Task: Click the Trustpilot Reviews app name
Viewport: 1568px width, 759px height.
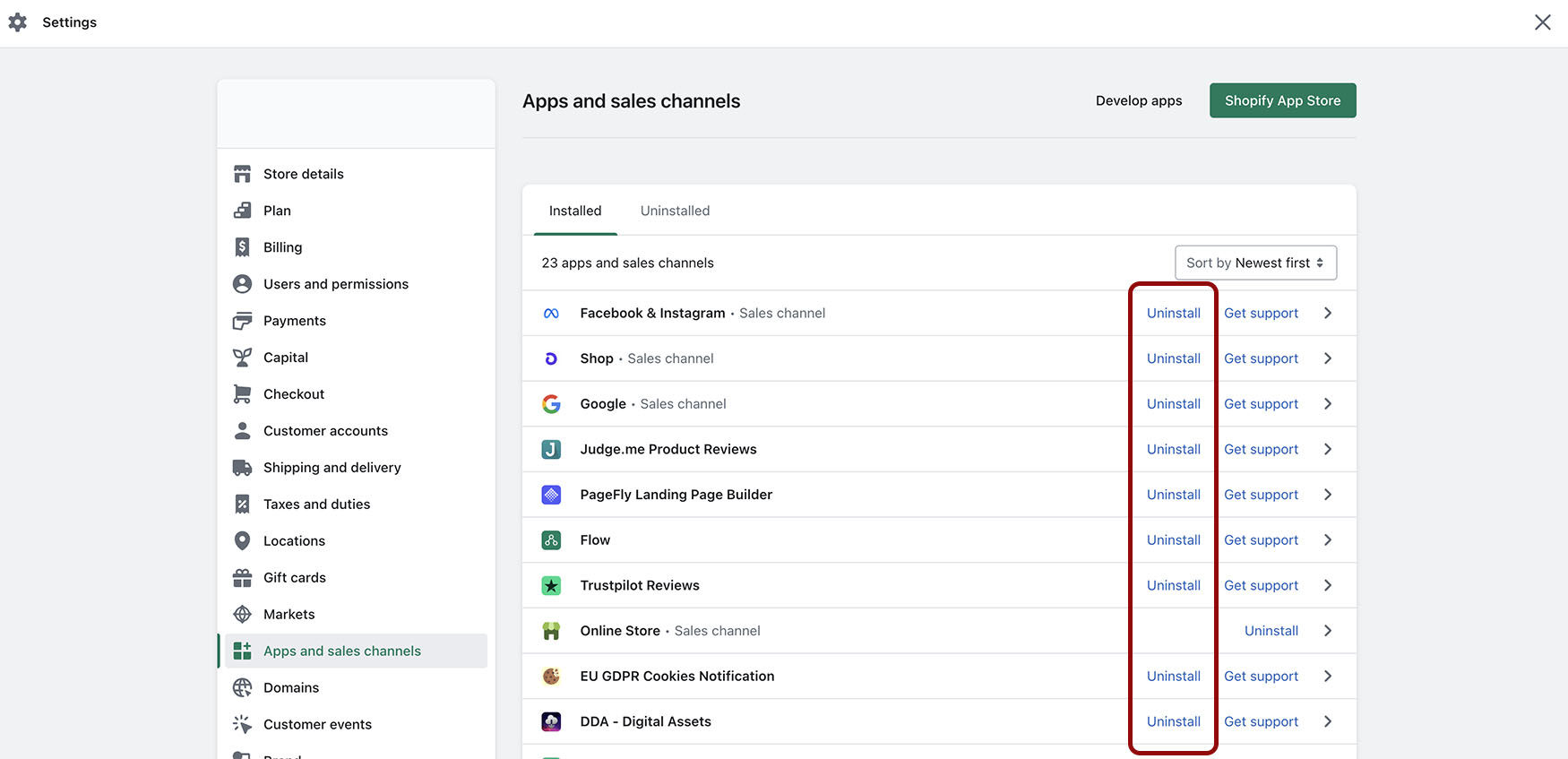Action: tap(640, 585)
